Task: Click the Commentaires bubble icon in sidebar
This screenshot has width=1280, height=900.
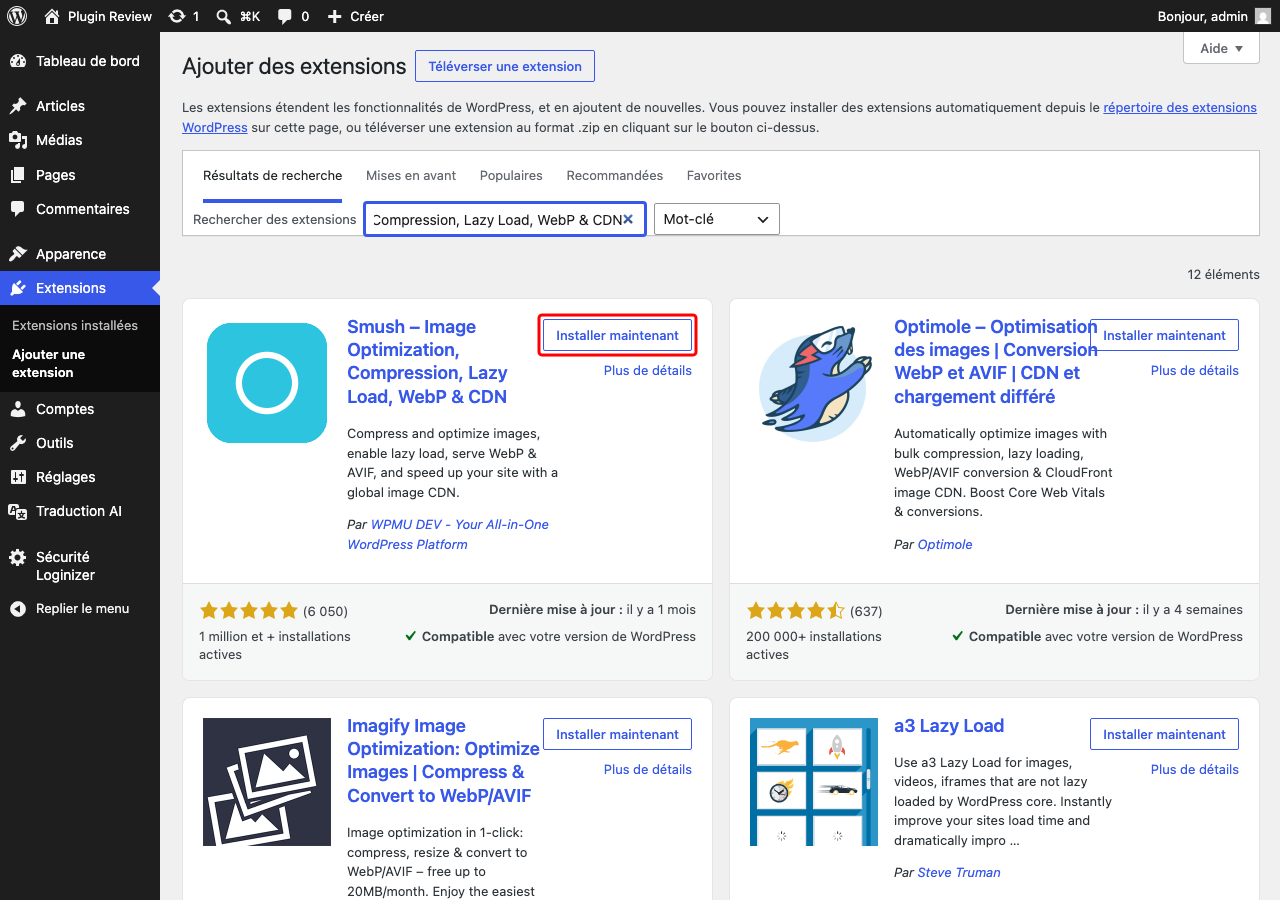Action: tap(18, 209)
